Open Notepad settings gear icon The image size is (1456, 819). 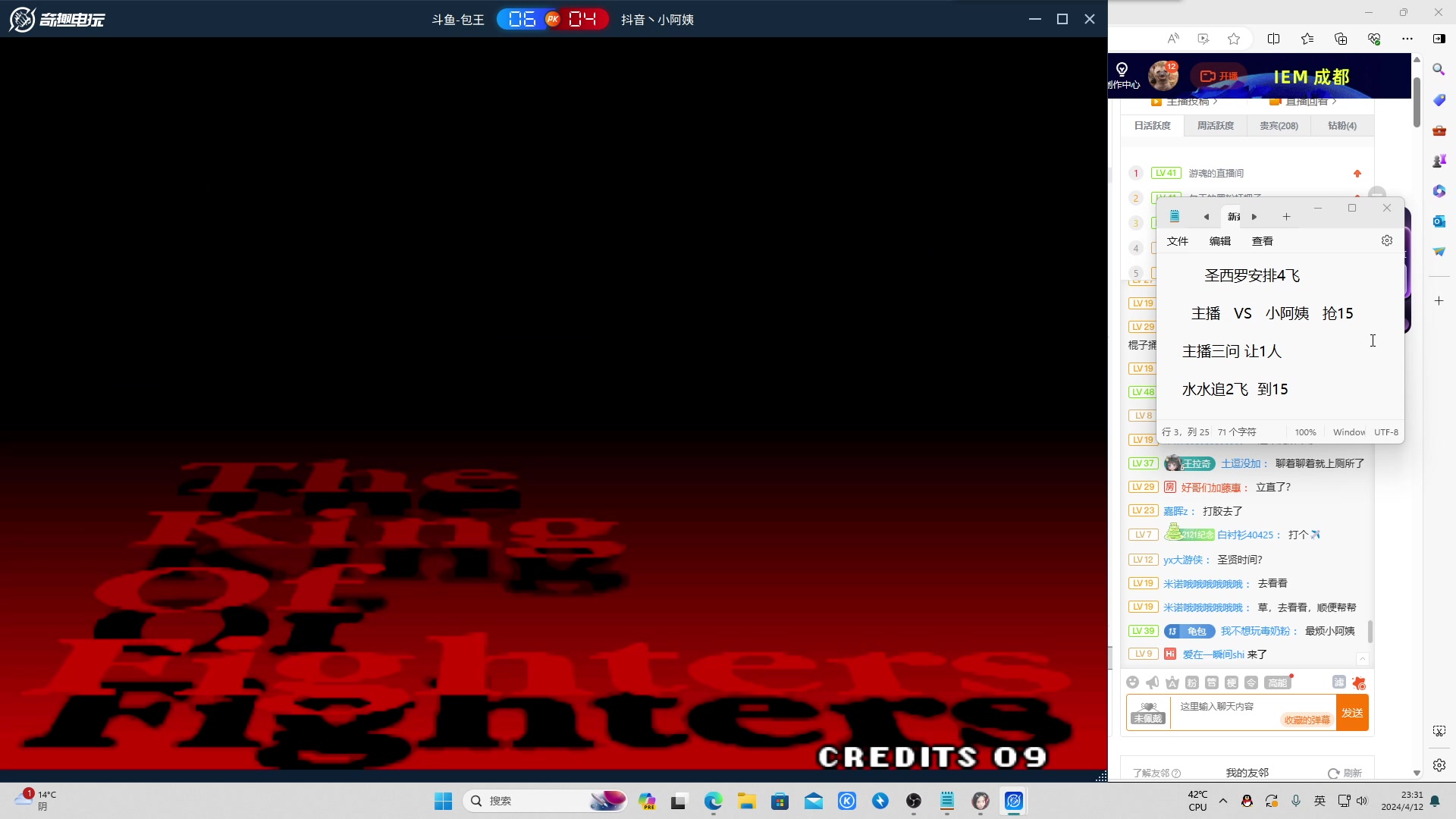pos(1387,240)
